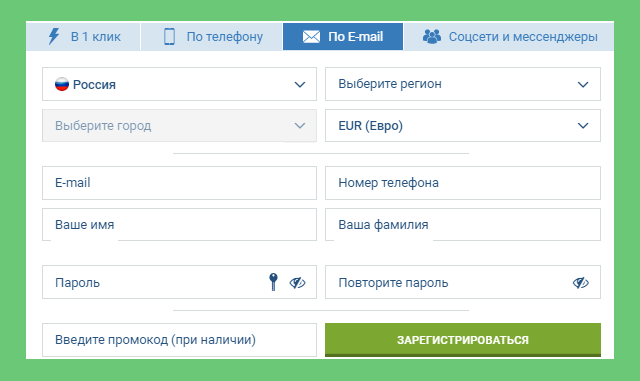640x381 pixels.
Task: Open the EUR (Евро) currency dropdown
Action: tap(462, 125)
